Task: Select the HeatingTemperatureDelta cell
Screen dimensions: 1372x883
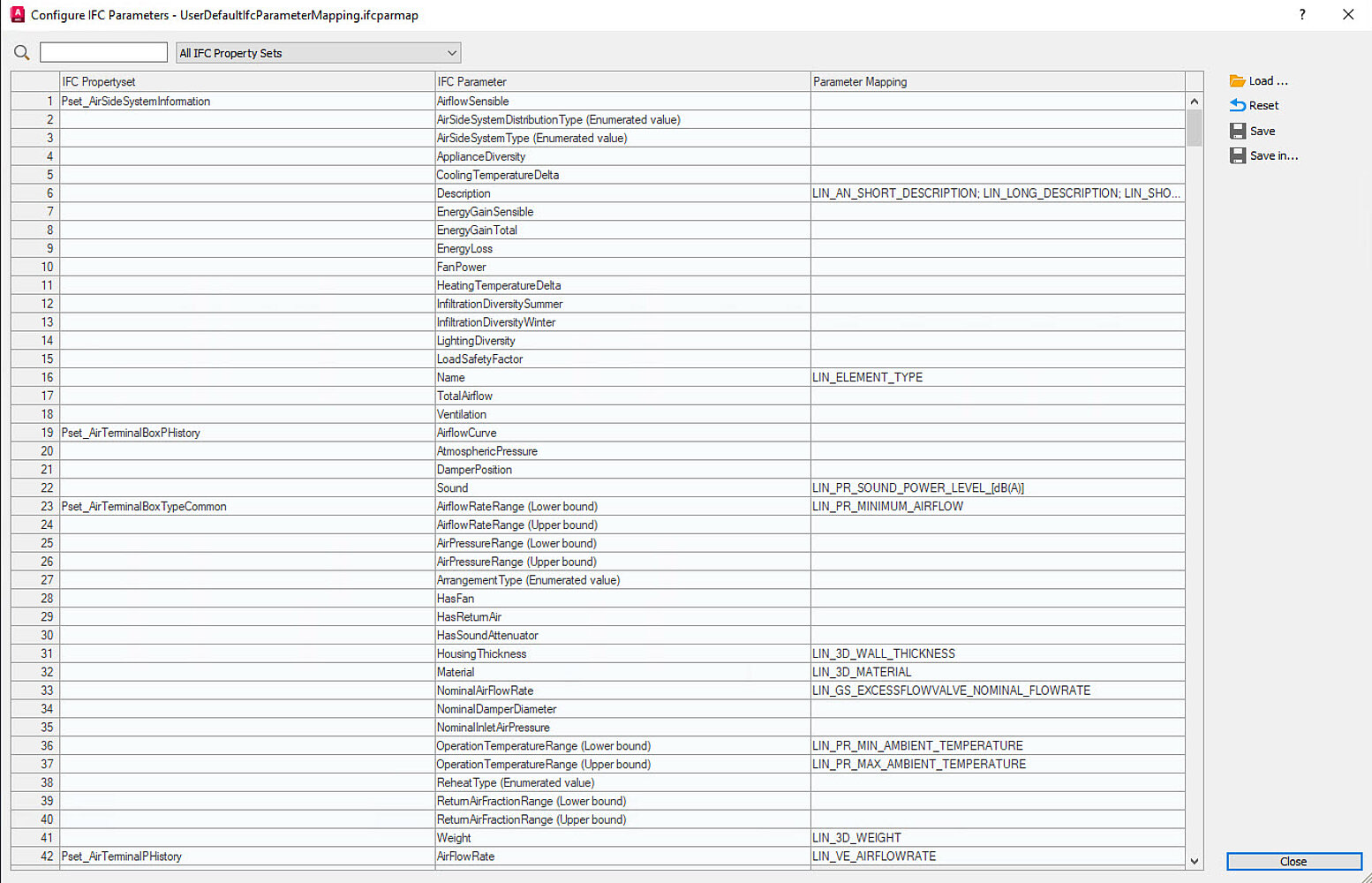Action: [622, 285]
